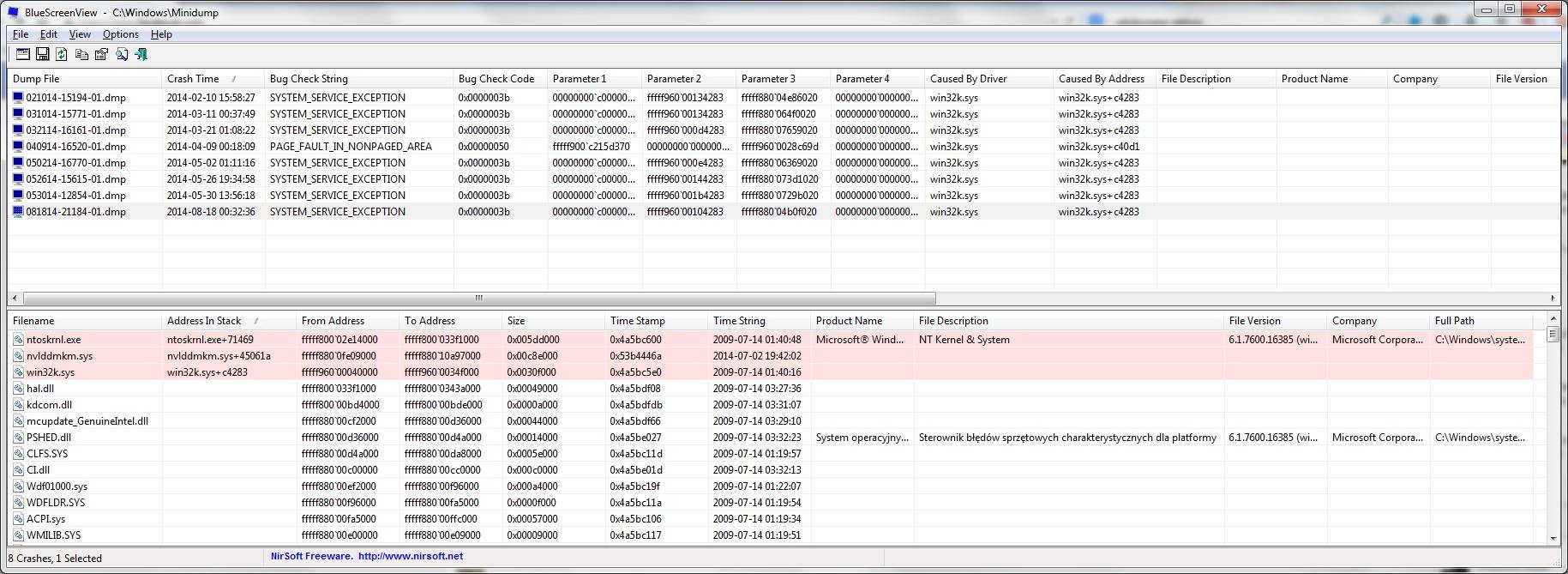Click the Copy Selected Items toolbar icon

point(81,54)
